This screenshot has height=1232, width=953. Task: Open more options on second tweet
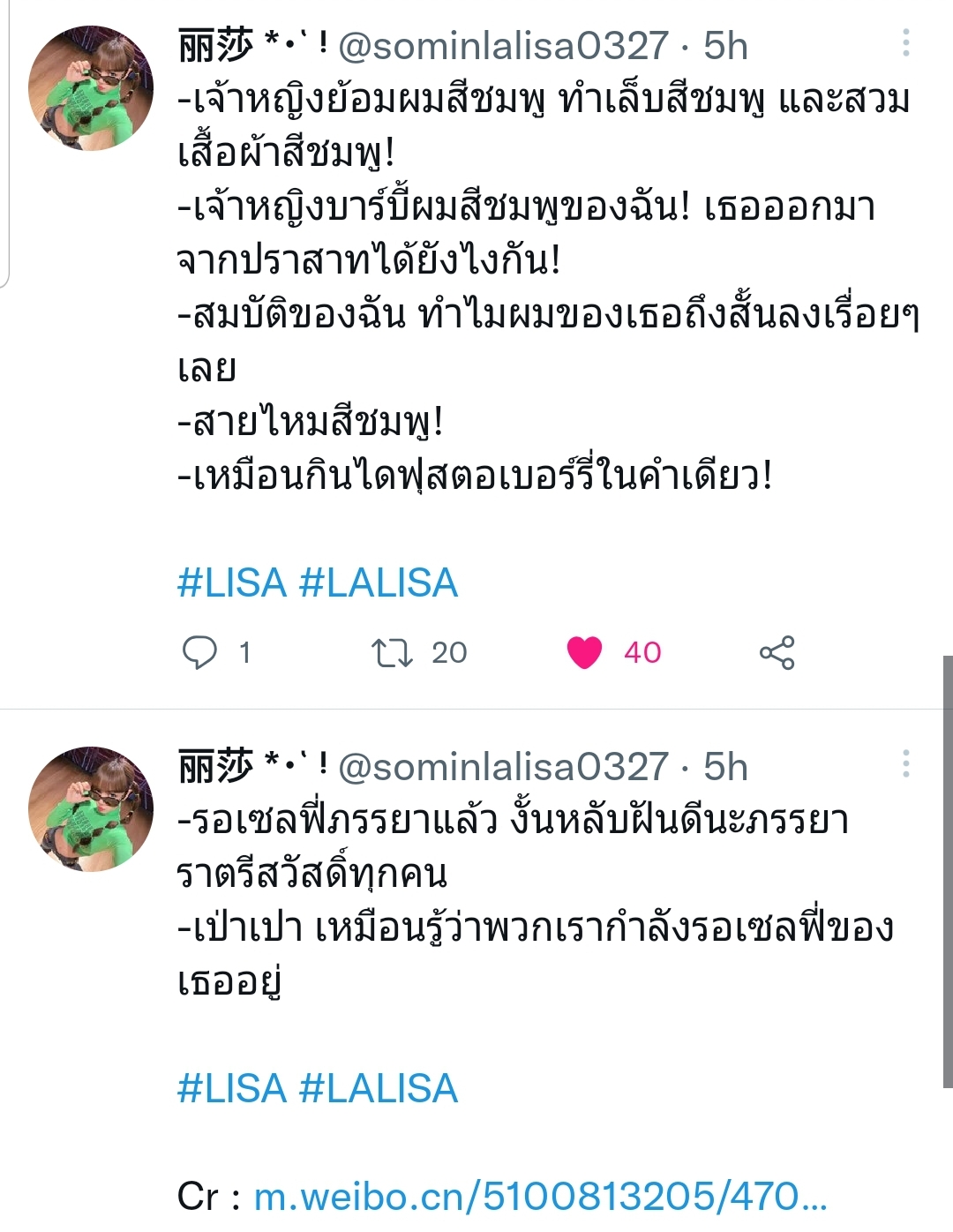pyautogui.click(x=906, y=763)
